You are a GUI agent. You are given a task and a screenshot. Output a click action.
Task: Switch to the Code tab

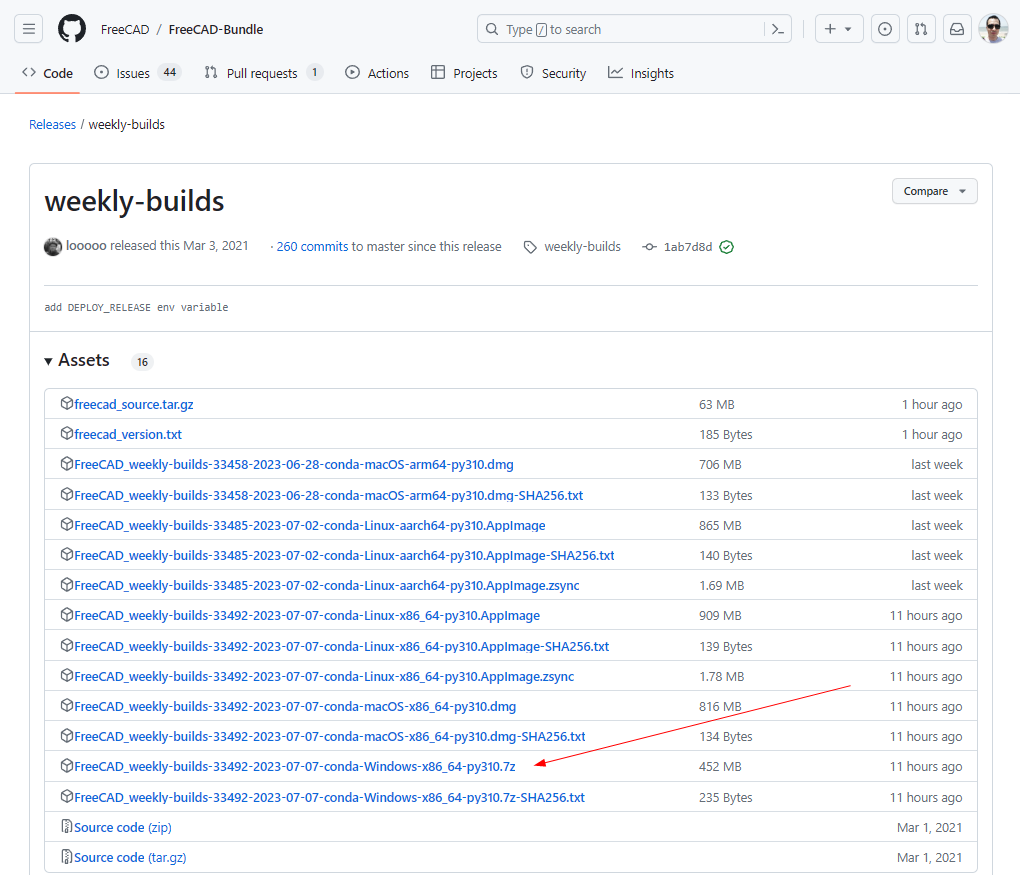pos(47,74)
